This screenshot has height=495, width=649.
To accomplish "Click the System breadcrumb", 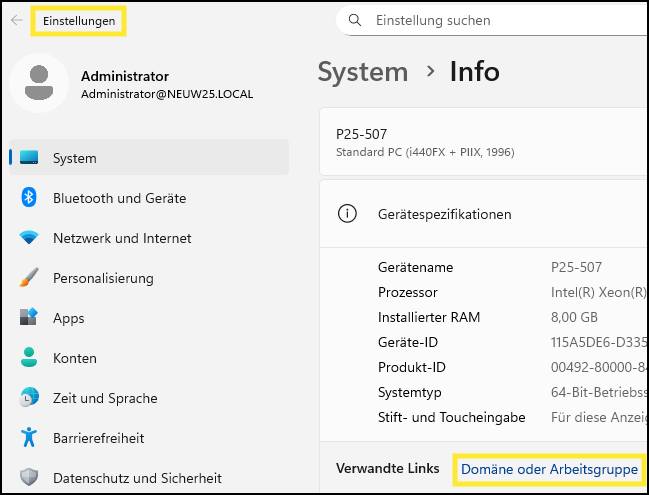I will (363, 72).
